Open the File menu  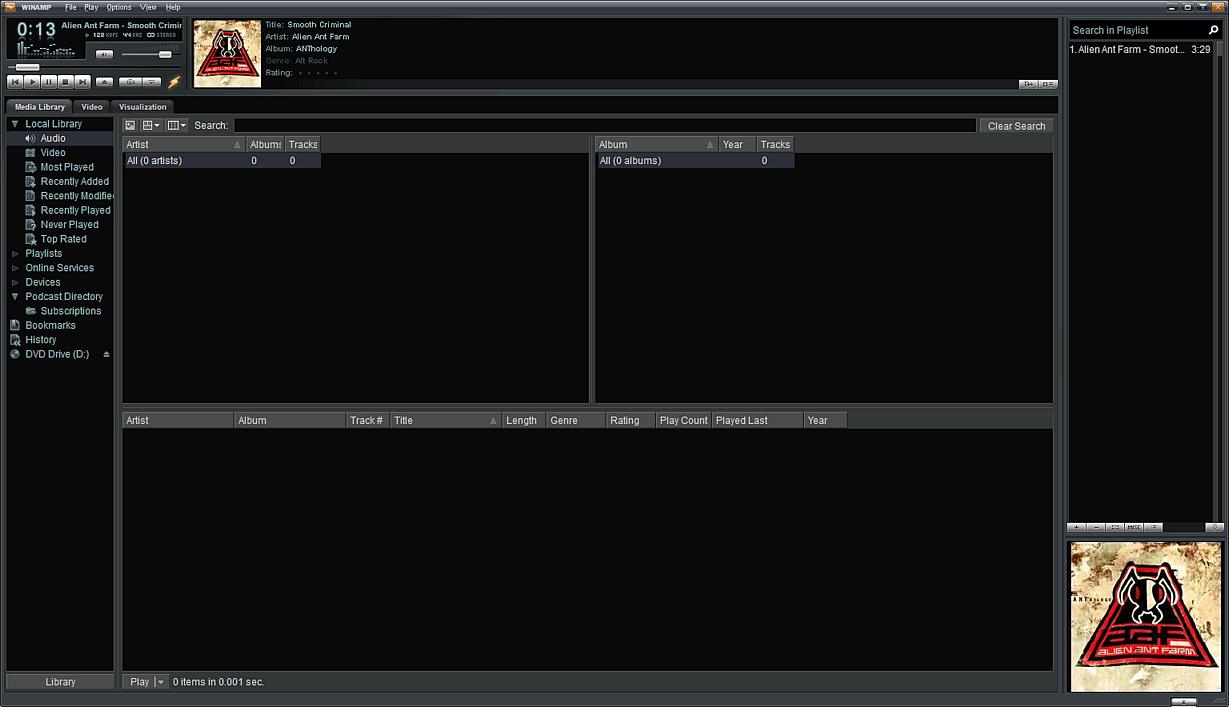pyautogui.click(x=71, y=7)
